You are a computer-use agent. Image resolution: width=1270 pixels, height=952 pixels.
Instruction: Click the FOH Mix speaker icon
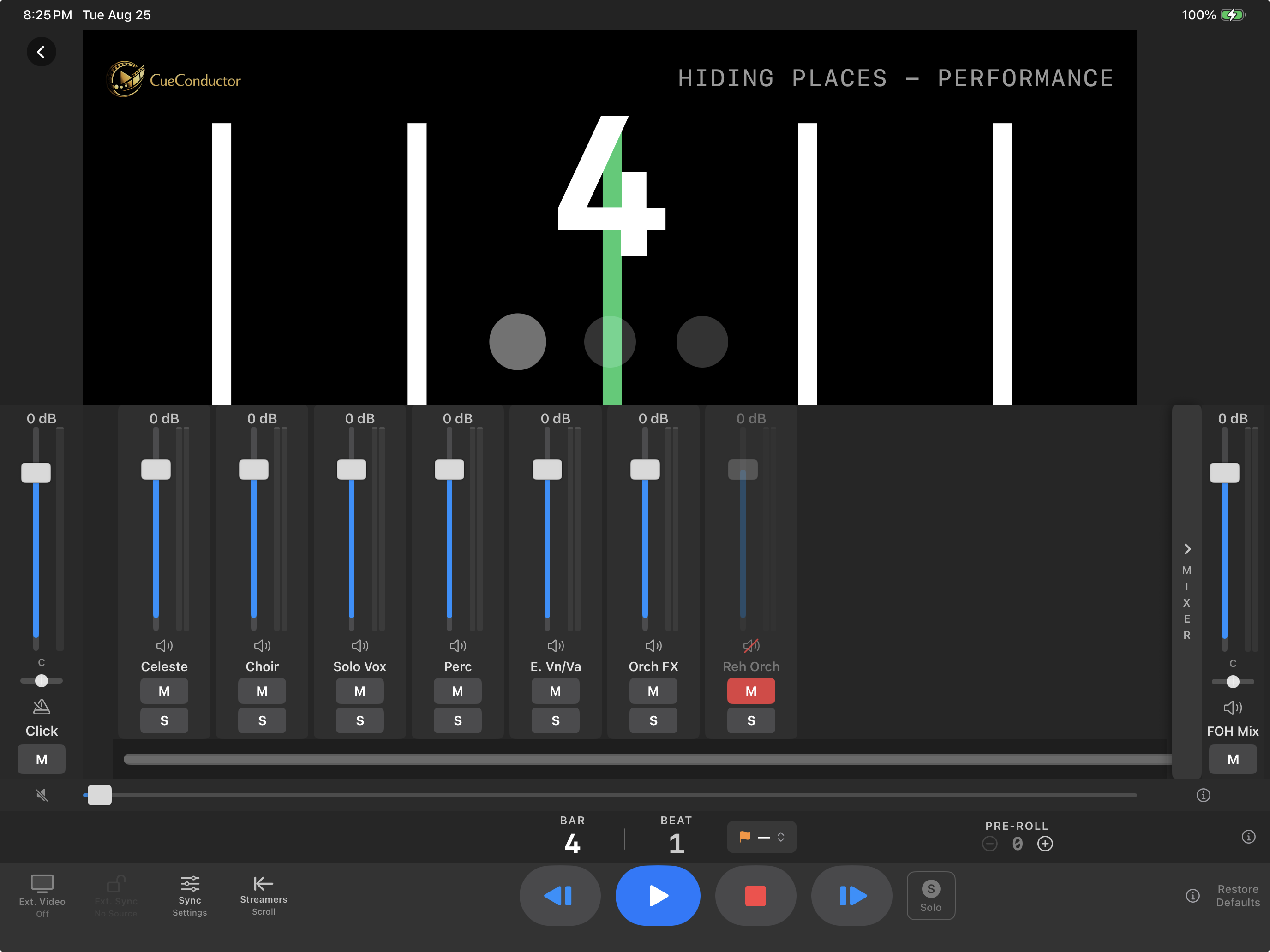pos(1233,707)
